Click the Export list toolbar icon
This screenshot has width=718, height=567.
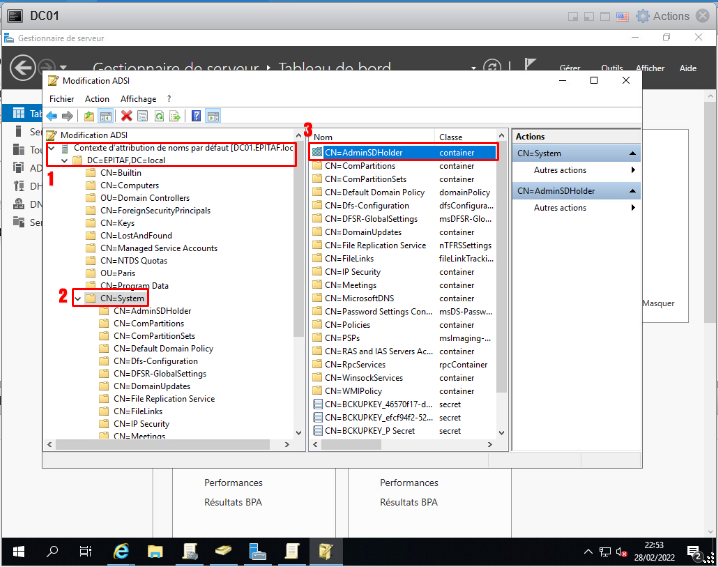pos(174,116)
